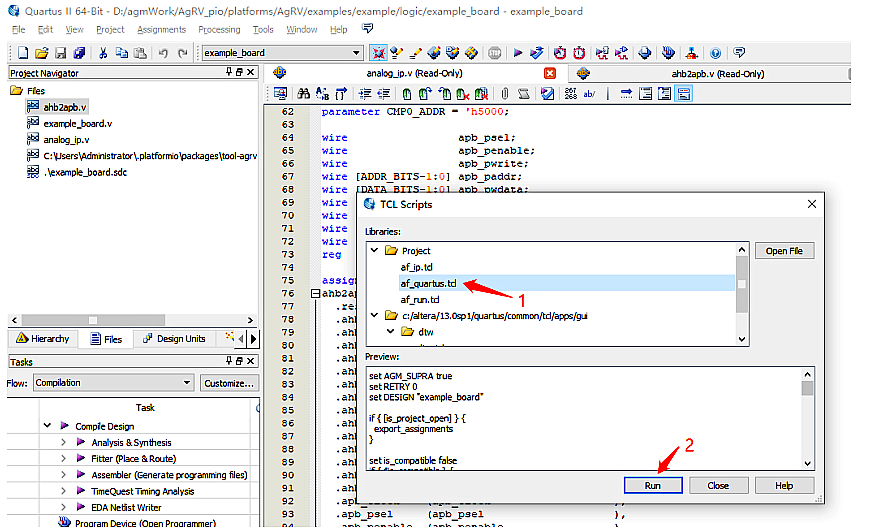886x530 pixels.
Task: Click the Open File button
Action: point(784,251)
